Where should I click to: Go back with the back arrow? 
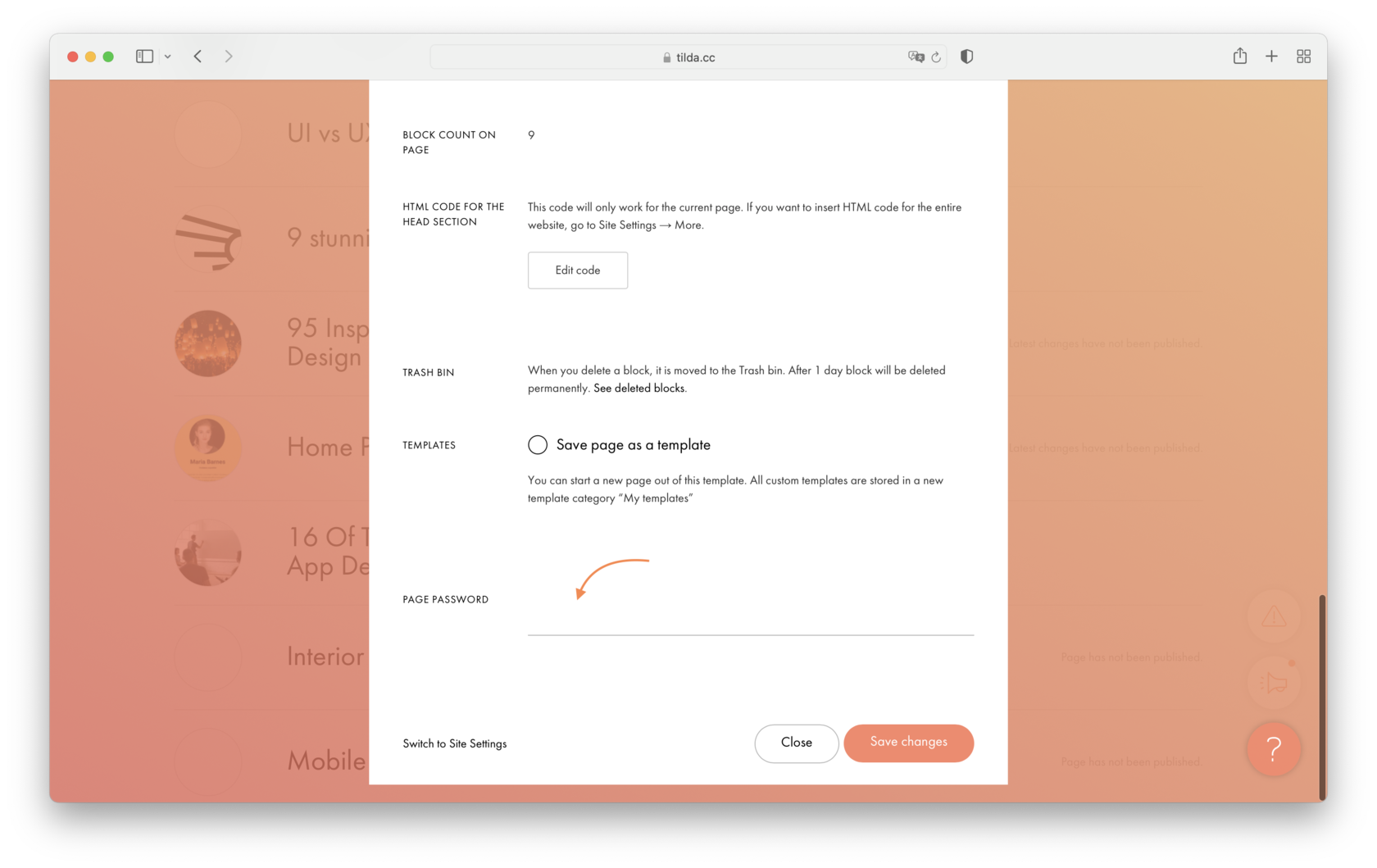click(198, 57)
